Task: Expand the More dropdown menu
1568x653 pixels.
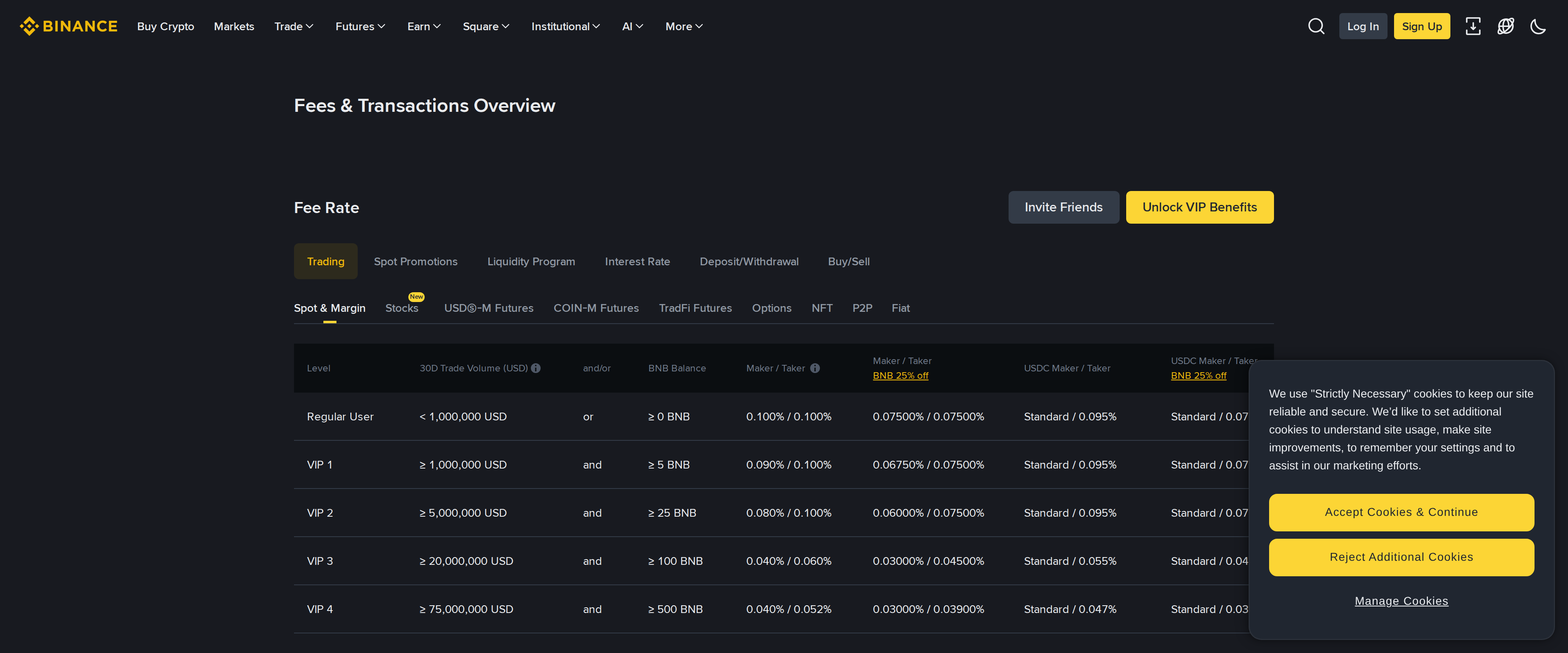Action: pyautogui.click(x=684, y=26)
